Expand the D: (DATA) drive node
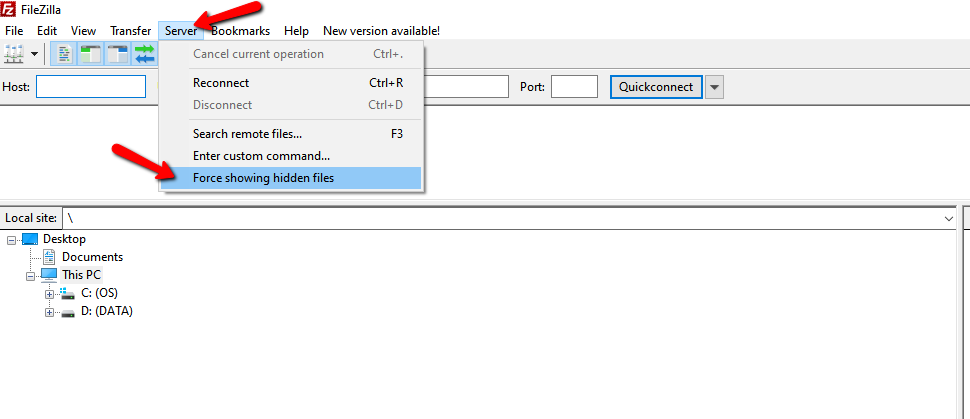The width and height of the screenshot is (970, 419). 50,312
